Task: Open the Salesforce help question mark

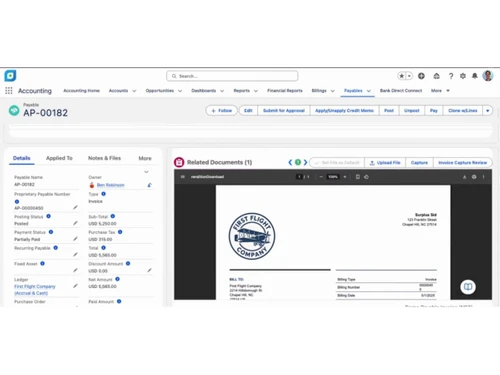Action: point(451,76)
